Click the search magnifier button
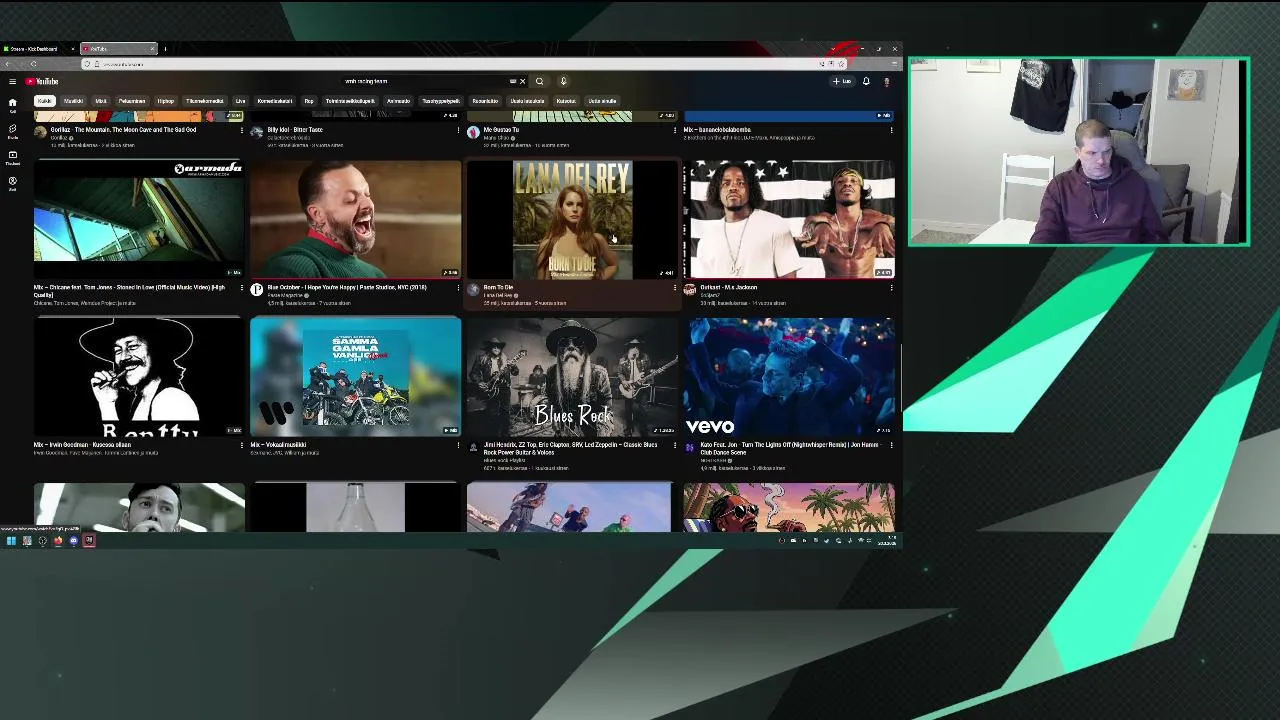Image resolution: width=1280 pixels, height=720 pixels. pyautogui.click(x=539, y=82)
